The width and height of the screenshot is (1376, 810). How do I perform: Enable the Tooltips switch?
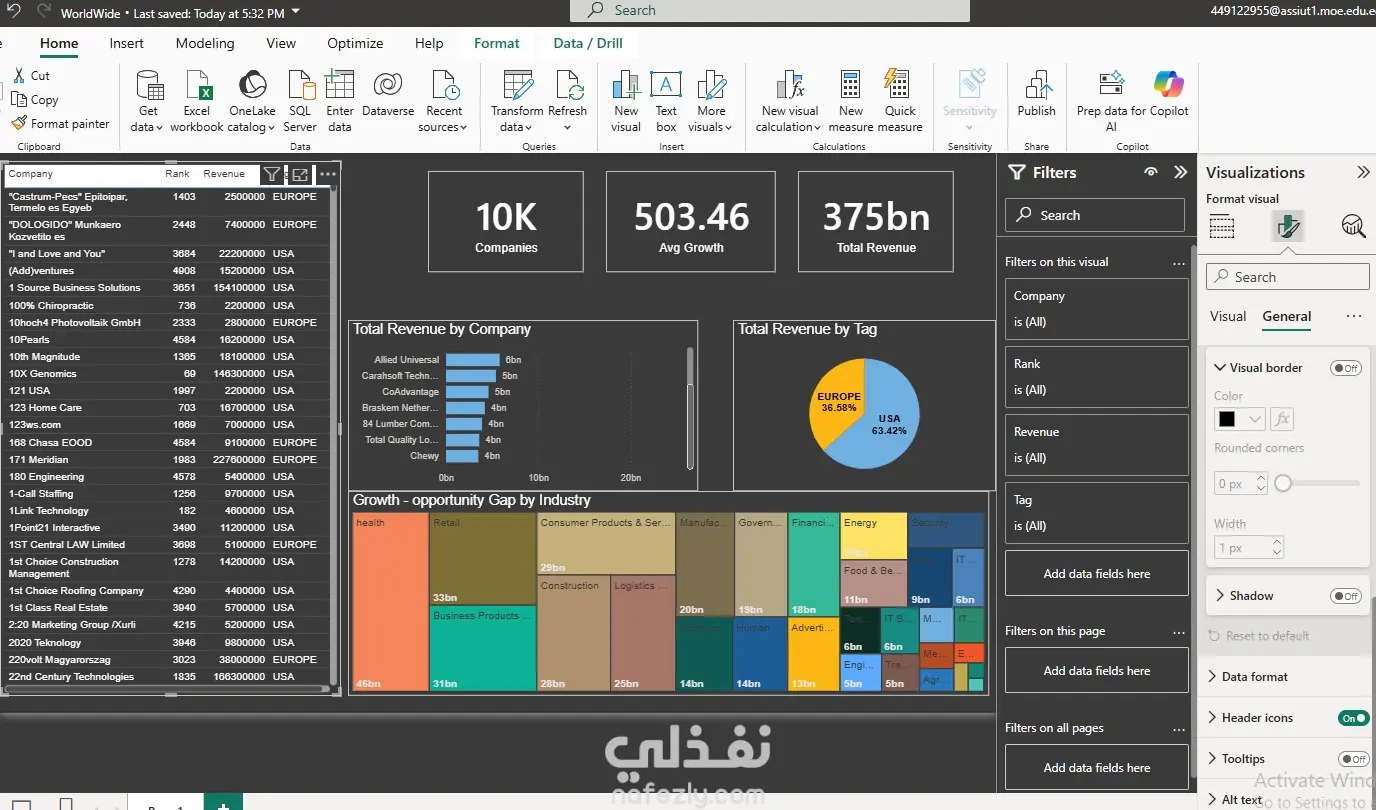1354,759
